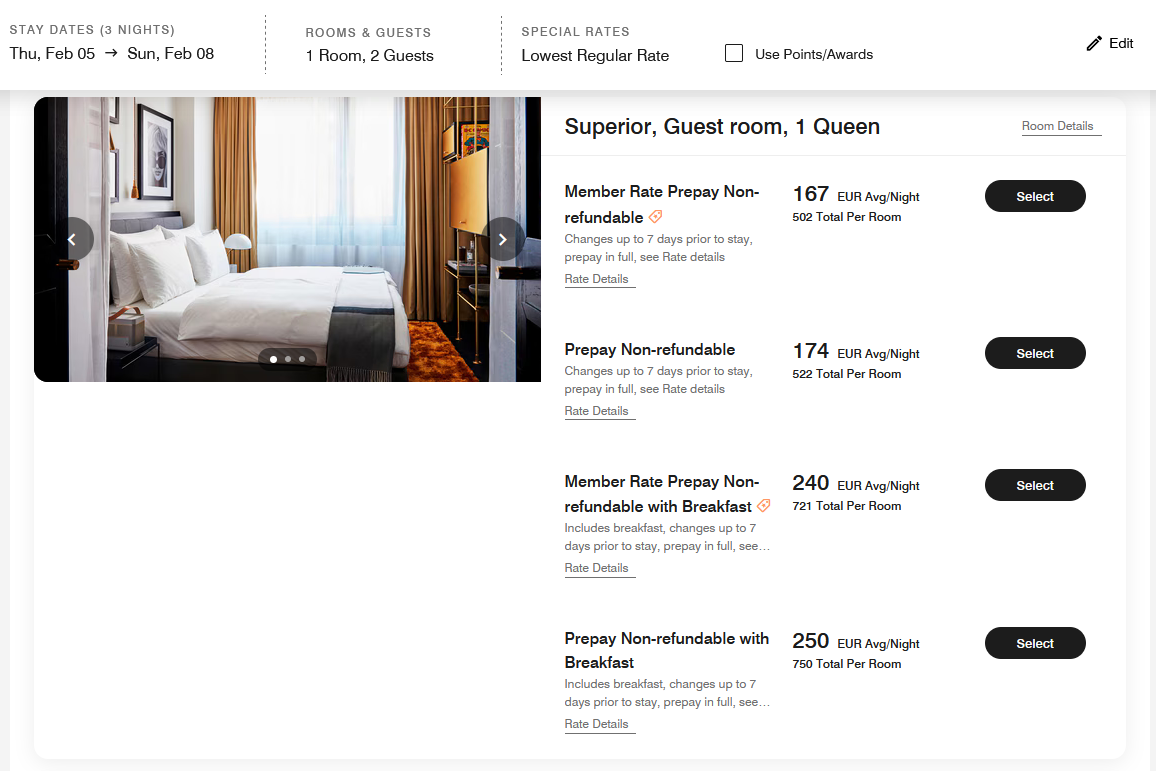Viewport: 1156px width, 771px height.
Task: Select the 250 EUR breakfast rate
Action: (1035, 643)
